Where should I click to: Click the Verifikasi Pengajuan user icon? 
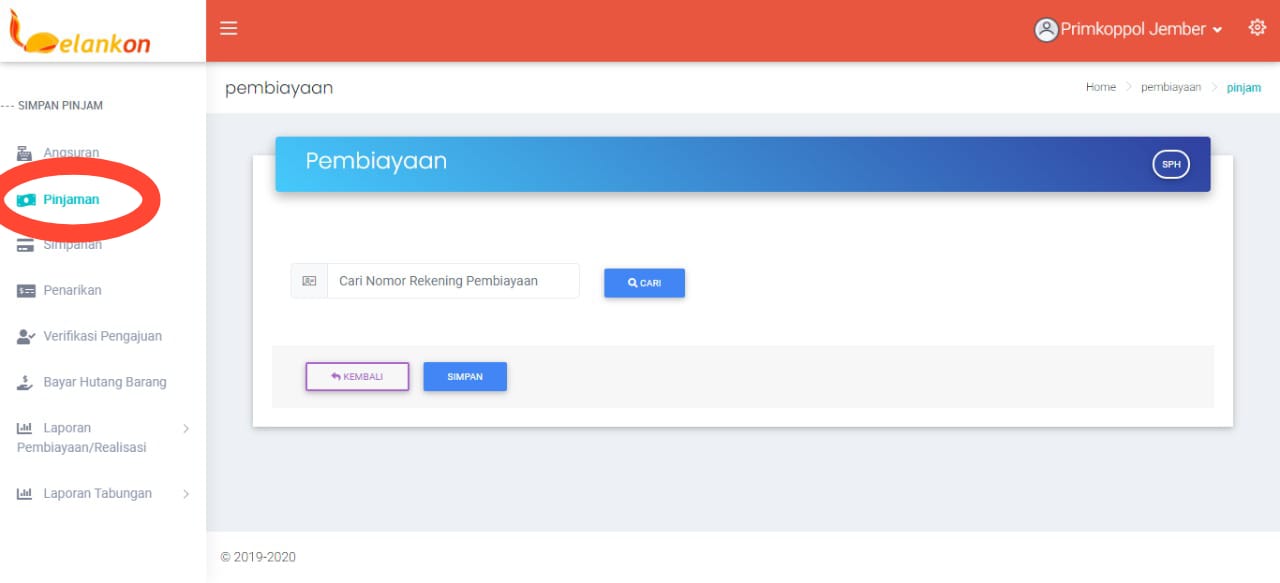(x=26, y=337)
